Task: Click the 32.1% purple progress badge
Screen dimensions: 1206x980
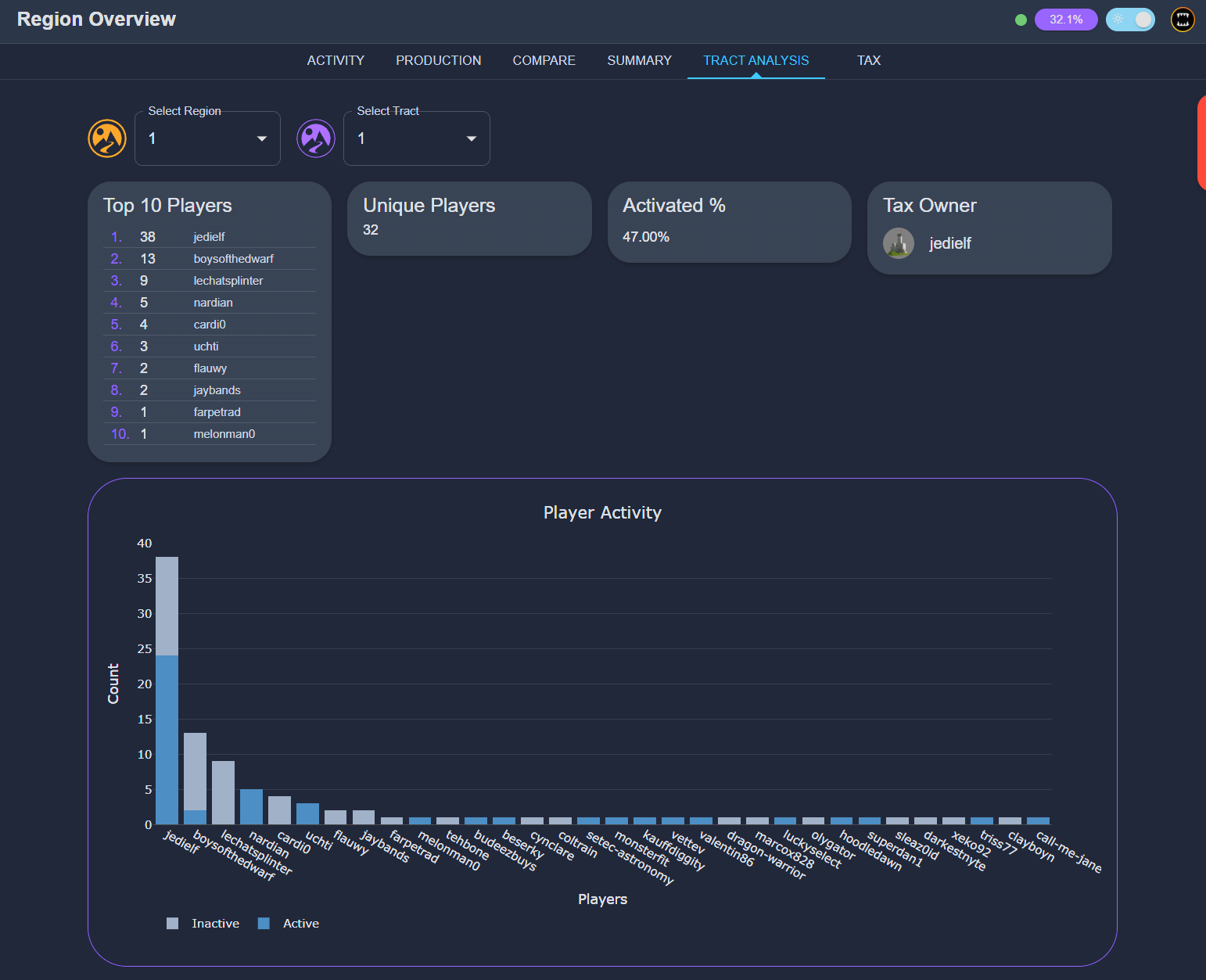Action: 1066,20
